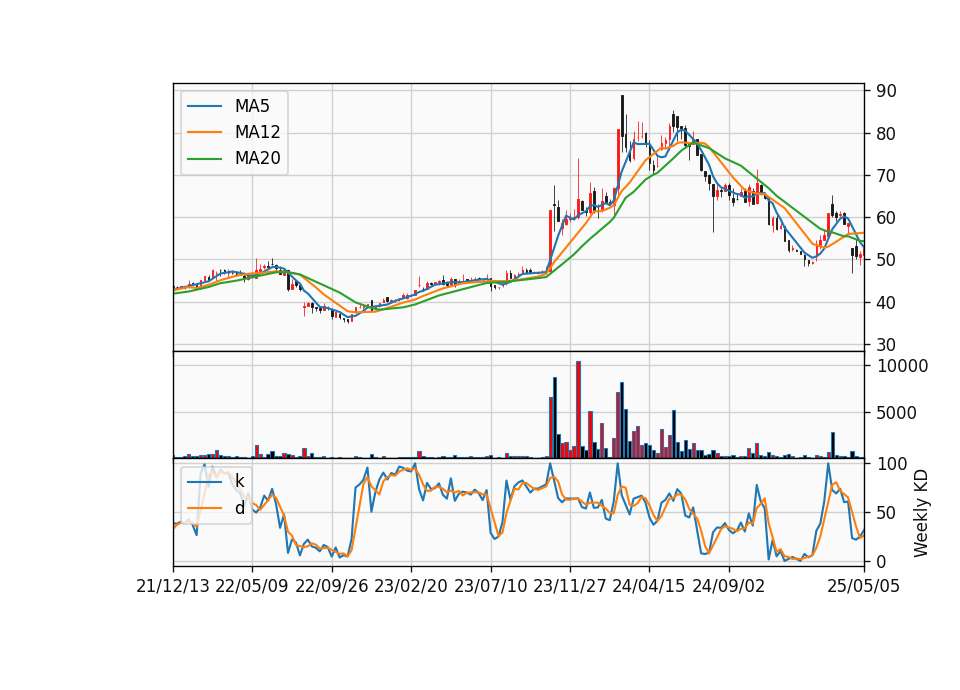Click the 22/09/26 date tick label
The image size is (960, 690).
point(332,586)
